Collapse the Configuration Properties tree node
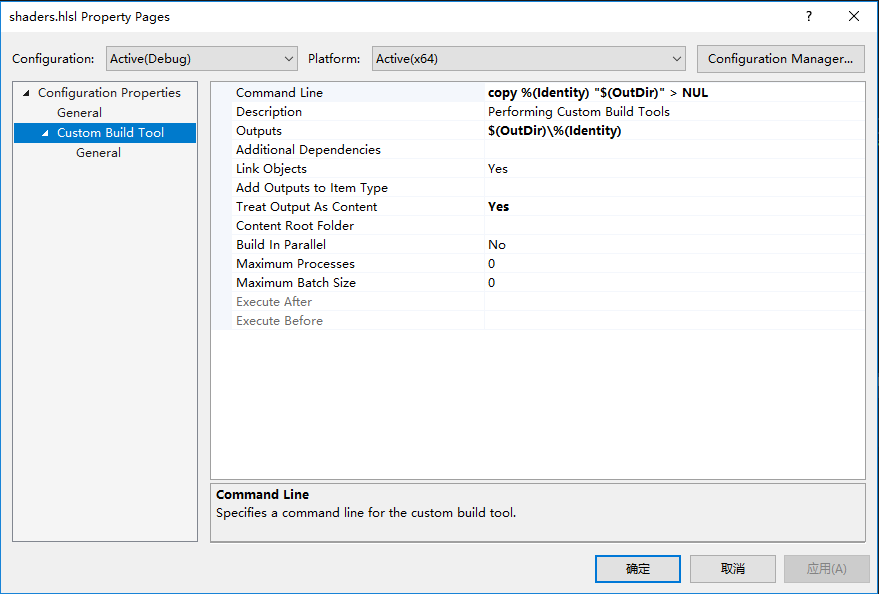Image resolution: width=879 pixels, height=594 pixels. 26,93
